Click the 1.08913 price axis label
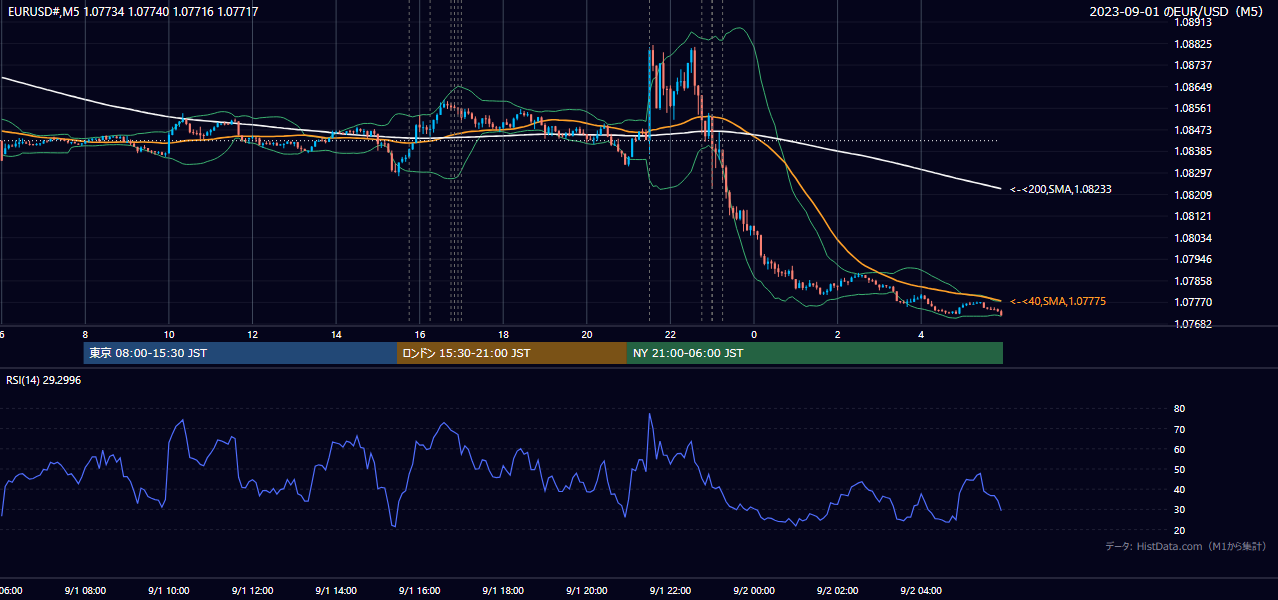This screenshot has width=1278, height=600. click(1194, 22)
